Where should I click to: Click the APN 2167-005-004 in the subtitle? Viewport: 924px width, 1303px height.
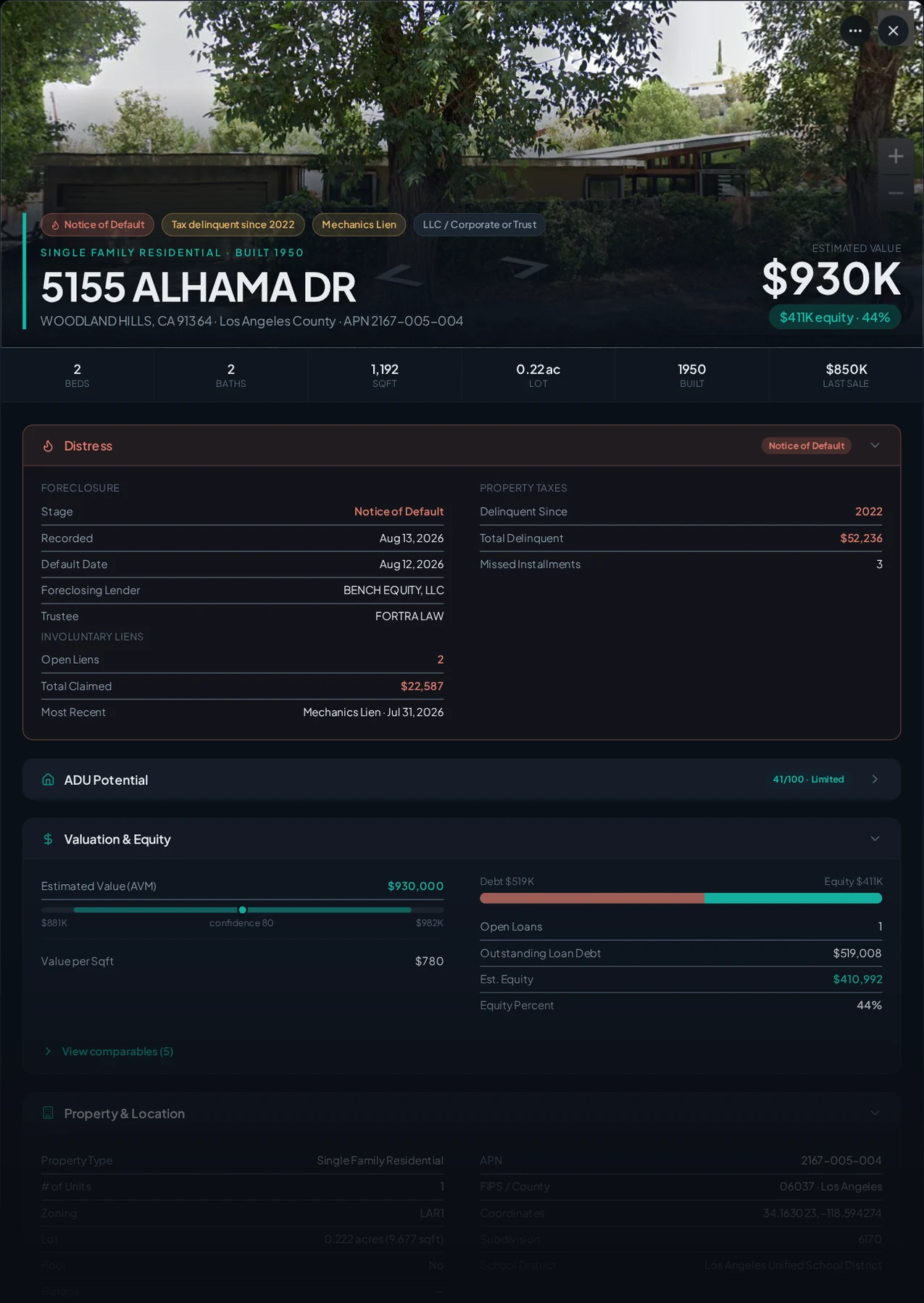[x=403, y=321]
